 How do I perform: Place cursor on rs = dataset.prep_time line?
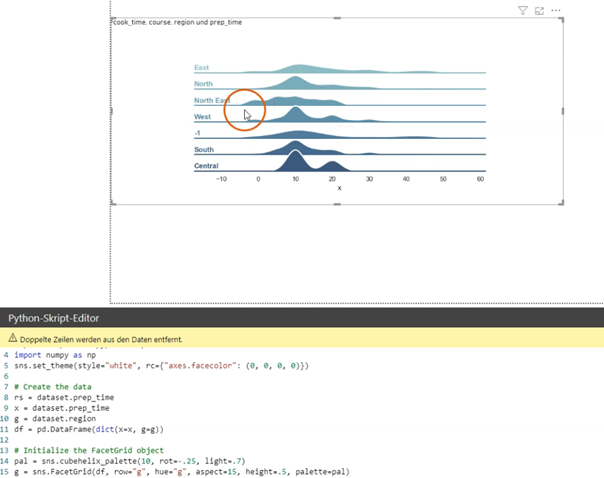click(x=64, y=397)
